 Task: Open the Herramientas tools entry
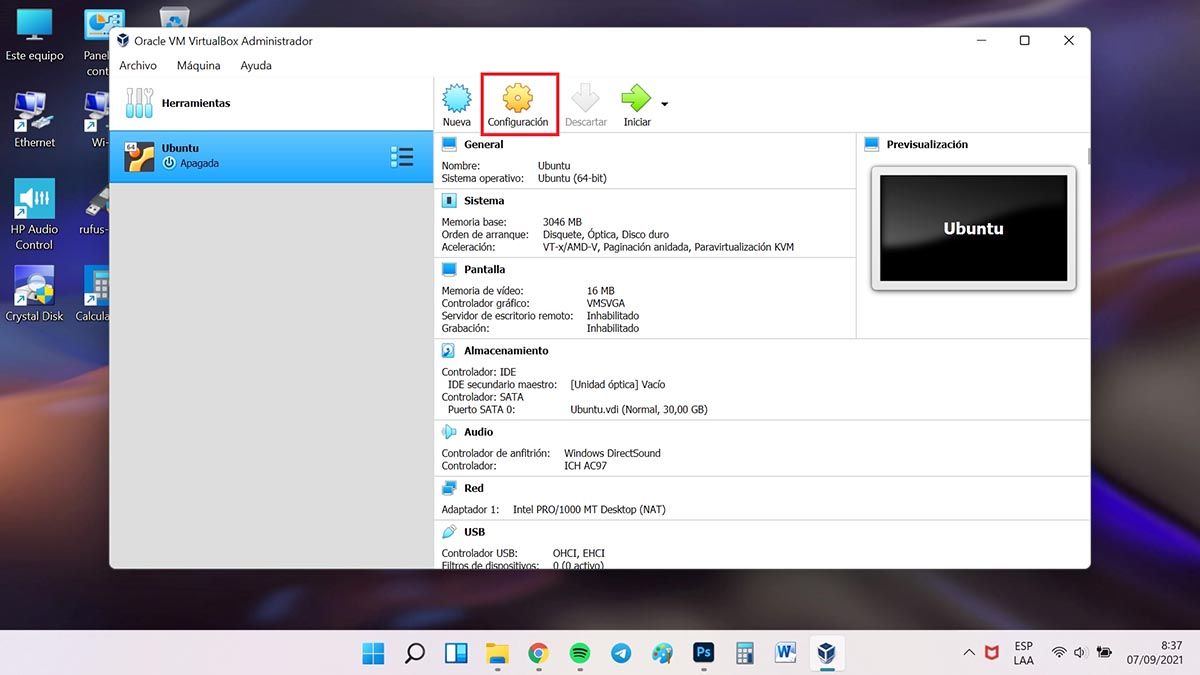[195, 103]
